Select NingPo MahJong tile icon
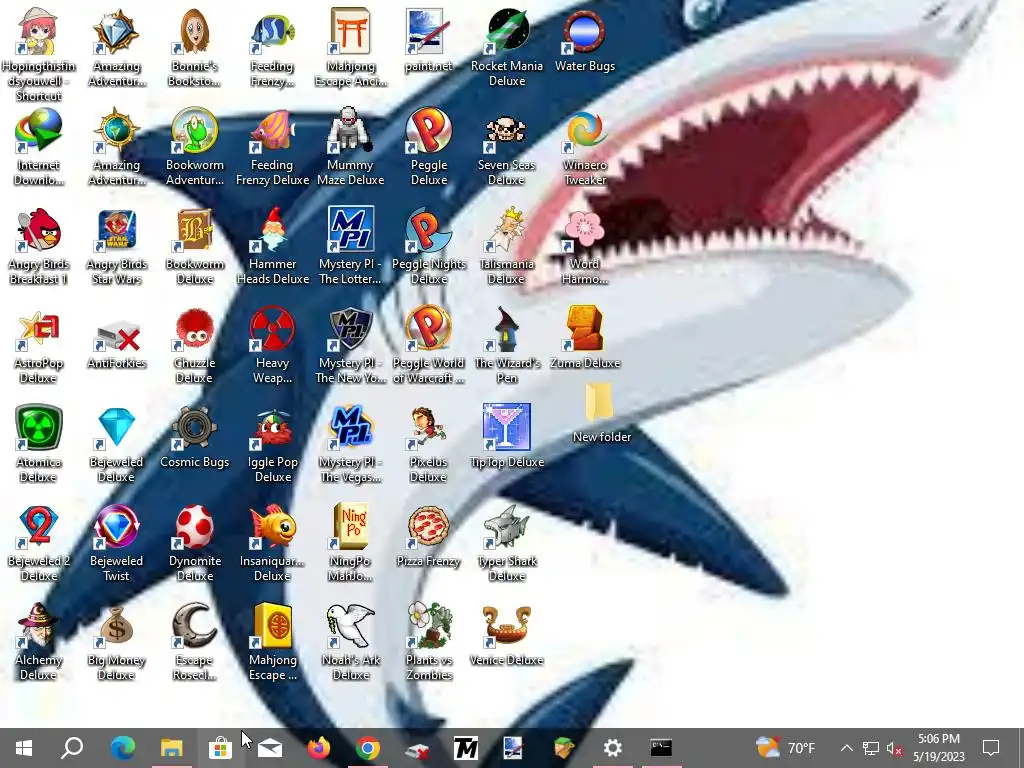 (x=351, y=526)
